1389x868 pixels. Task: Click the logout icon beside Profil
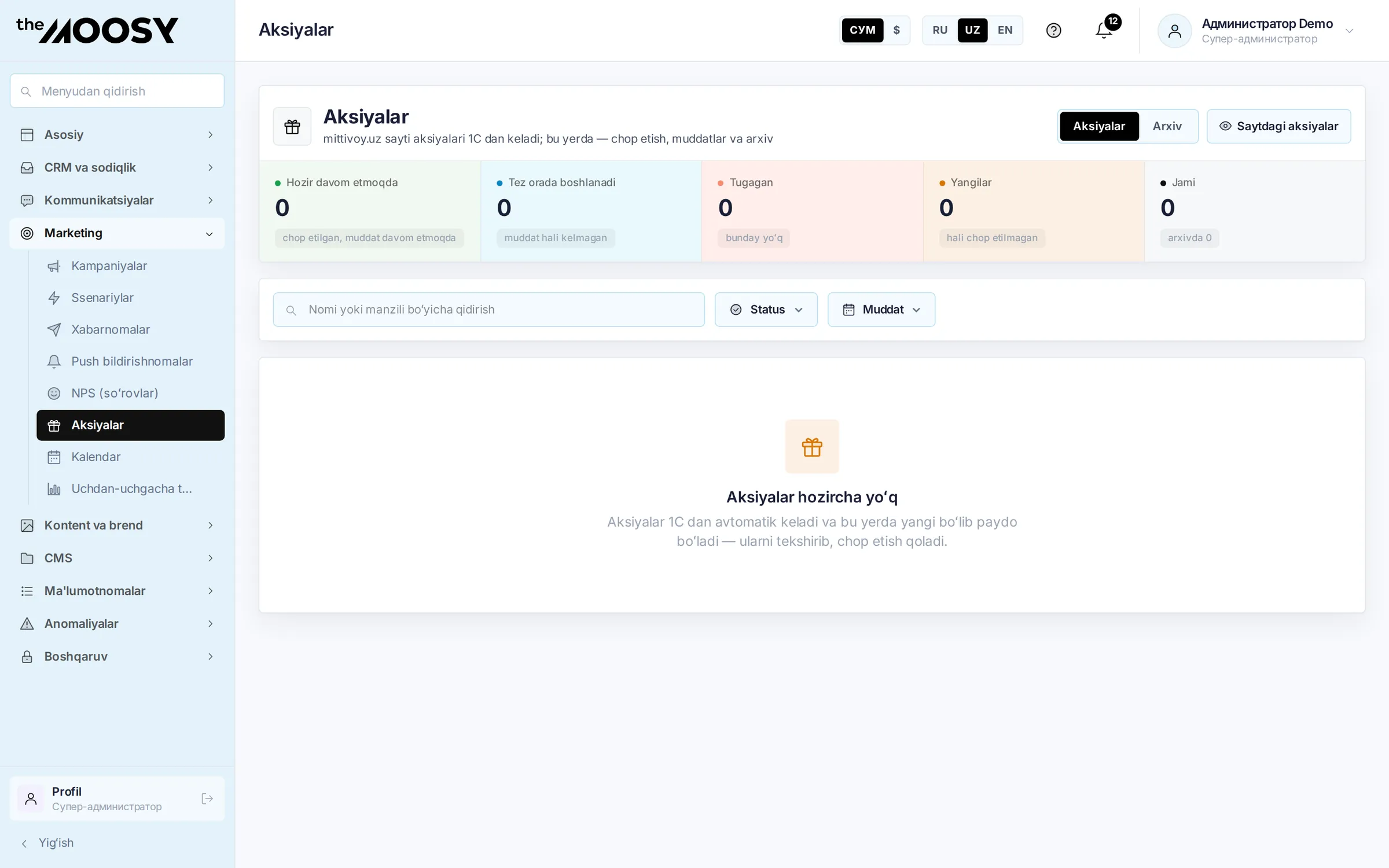click(207, 799)
